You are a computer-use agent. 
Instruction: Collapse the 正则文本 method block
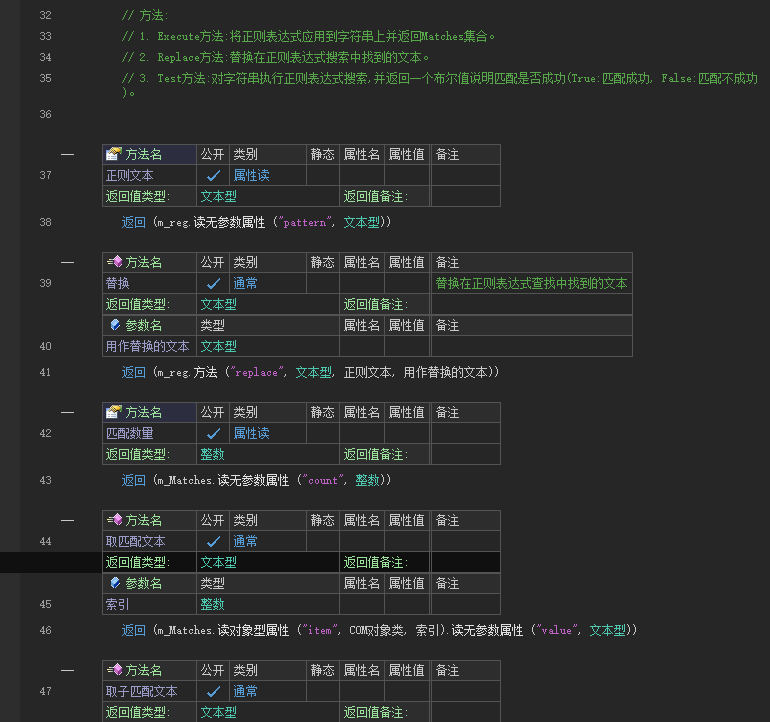(67, 155)
